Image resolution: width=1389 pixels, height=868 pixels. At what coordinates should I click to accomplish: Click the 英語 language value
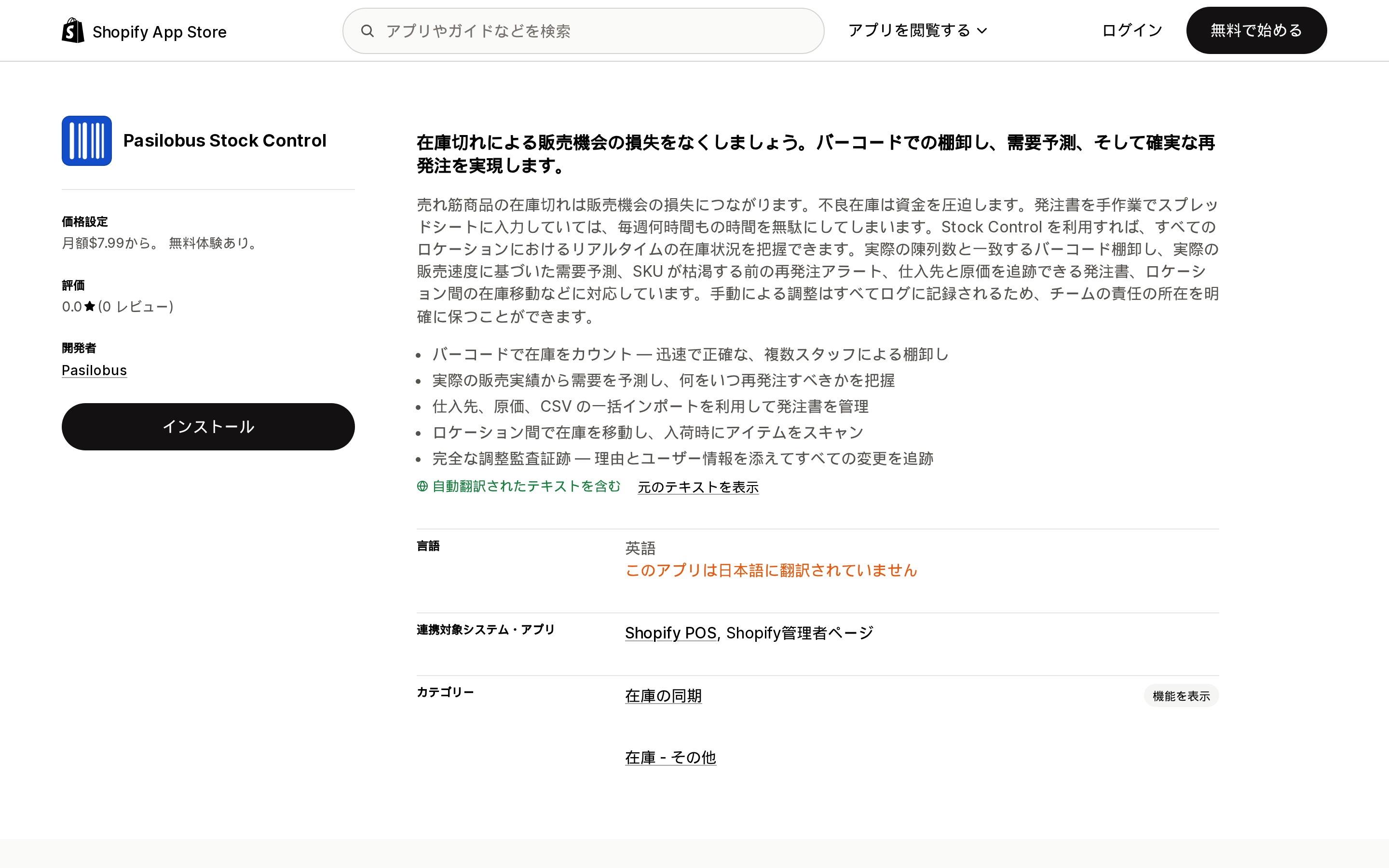(640, 548)
